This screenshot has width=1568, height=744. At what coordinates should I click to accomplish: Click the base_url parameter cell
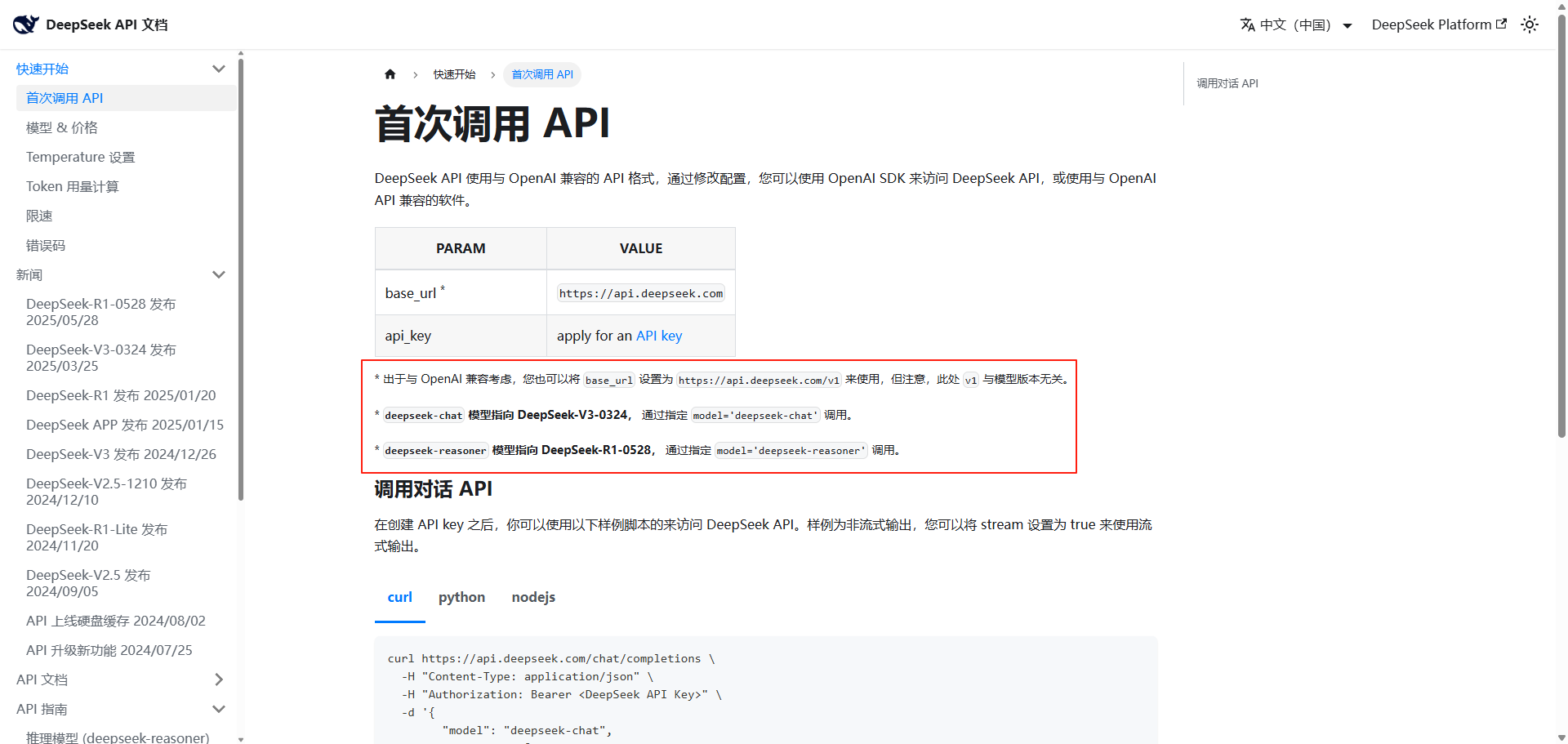(461, 292)
